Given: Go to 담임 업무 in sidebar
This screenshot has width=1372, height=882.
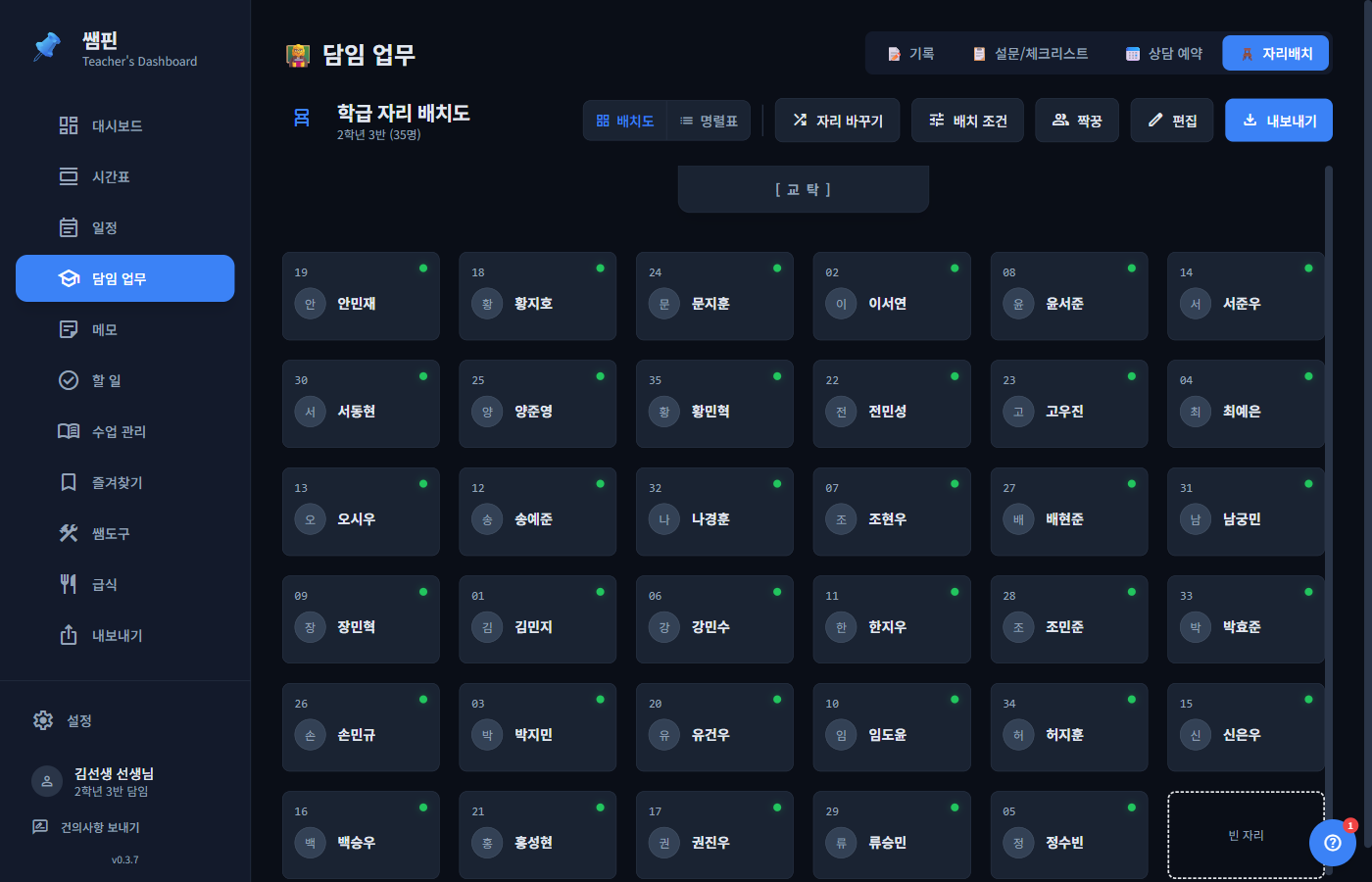Looking at the screenshot, I should (x=125, y=278).
